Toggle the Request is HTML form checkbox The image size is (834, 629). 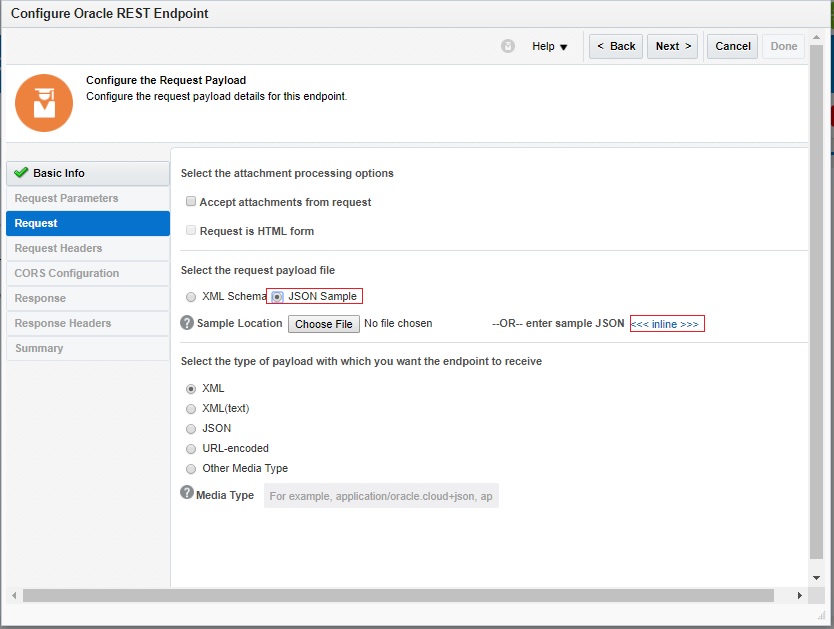[191, 230]
